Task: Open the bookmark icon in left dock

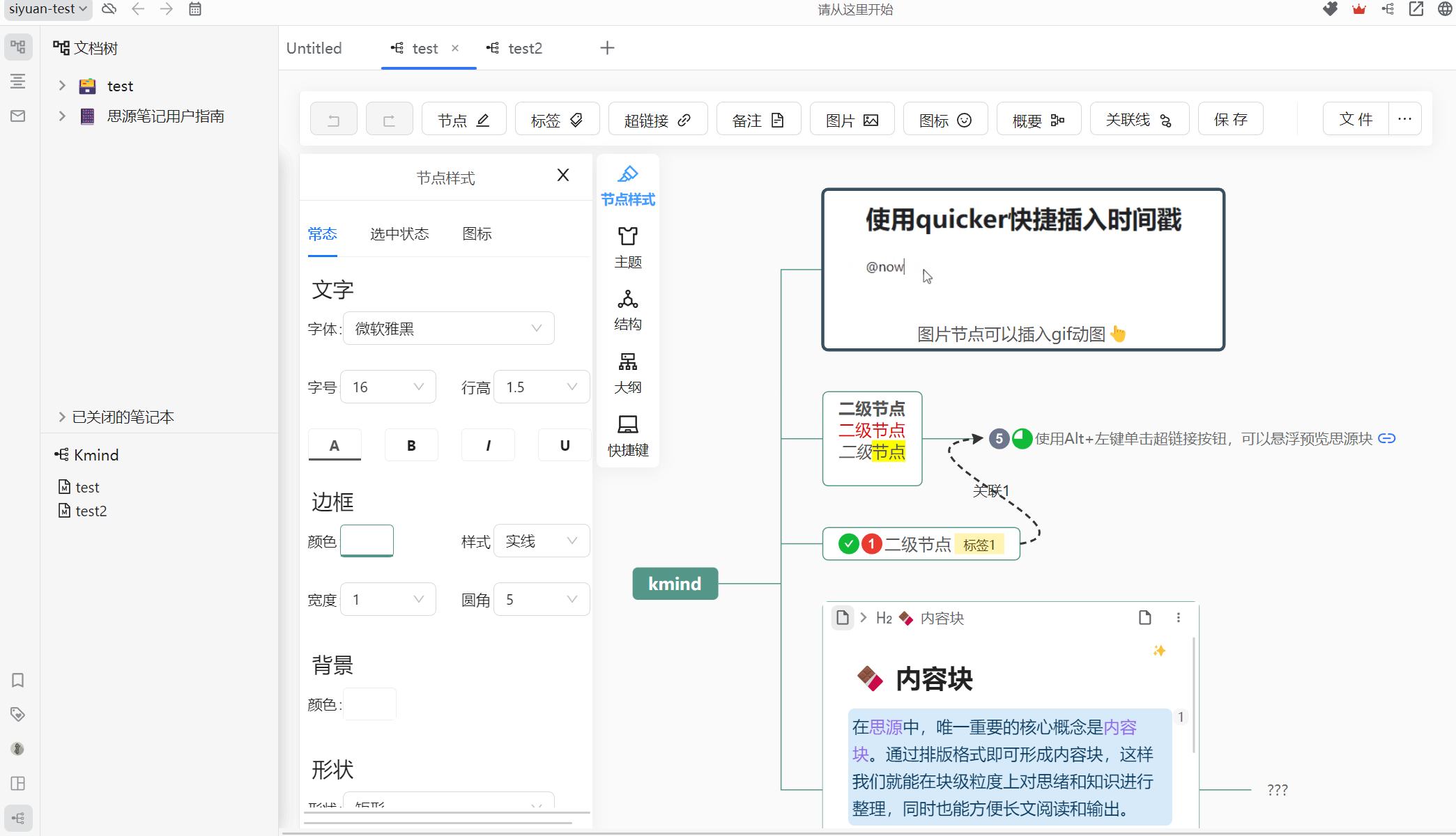Action: [x=18, y=680]
